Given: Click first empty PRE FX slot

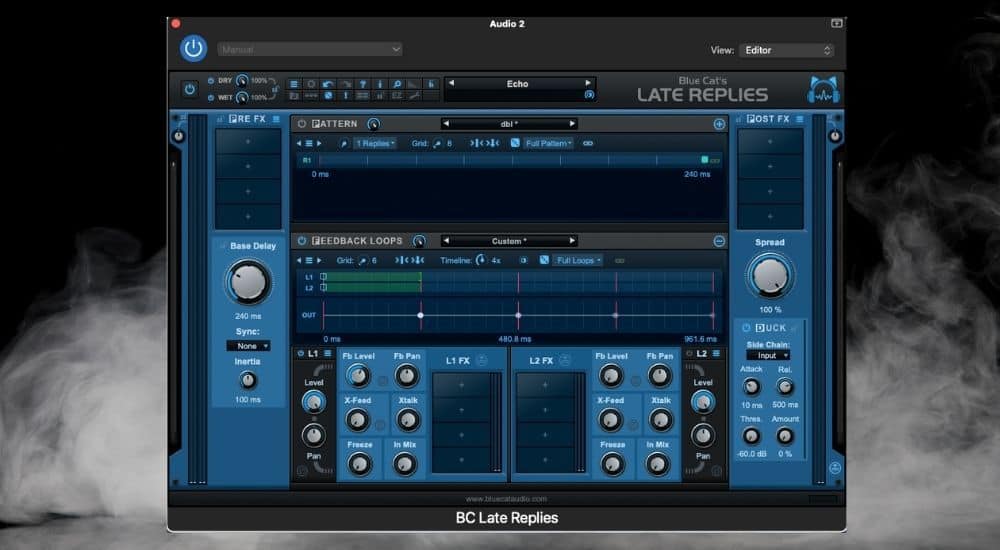Looking at the screenshot, I should (248, 141).
